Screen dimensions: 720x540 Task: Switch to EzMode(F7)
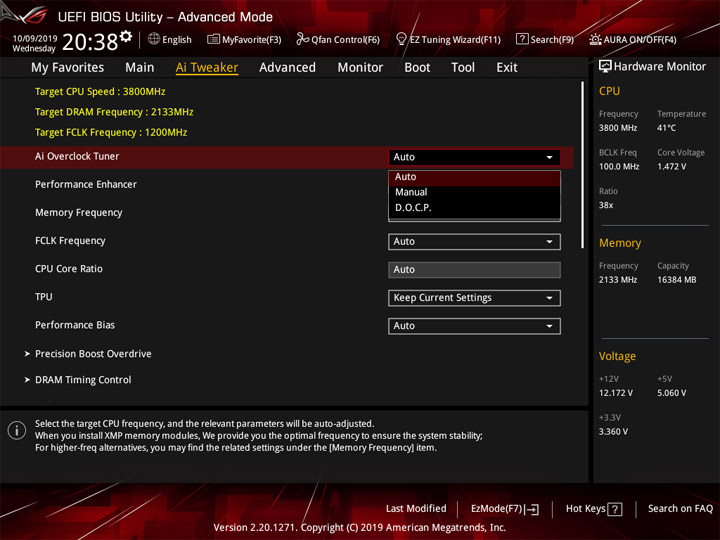[505, 509]
